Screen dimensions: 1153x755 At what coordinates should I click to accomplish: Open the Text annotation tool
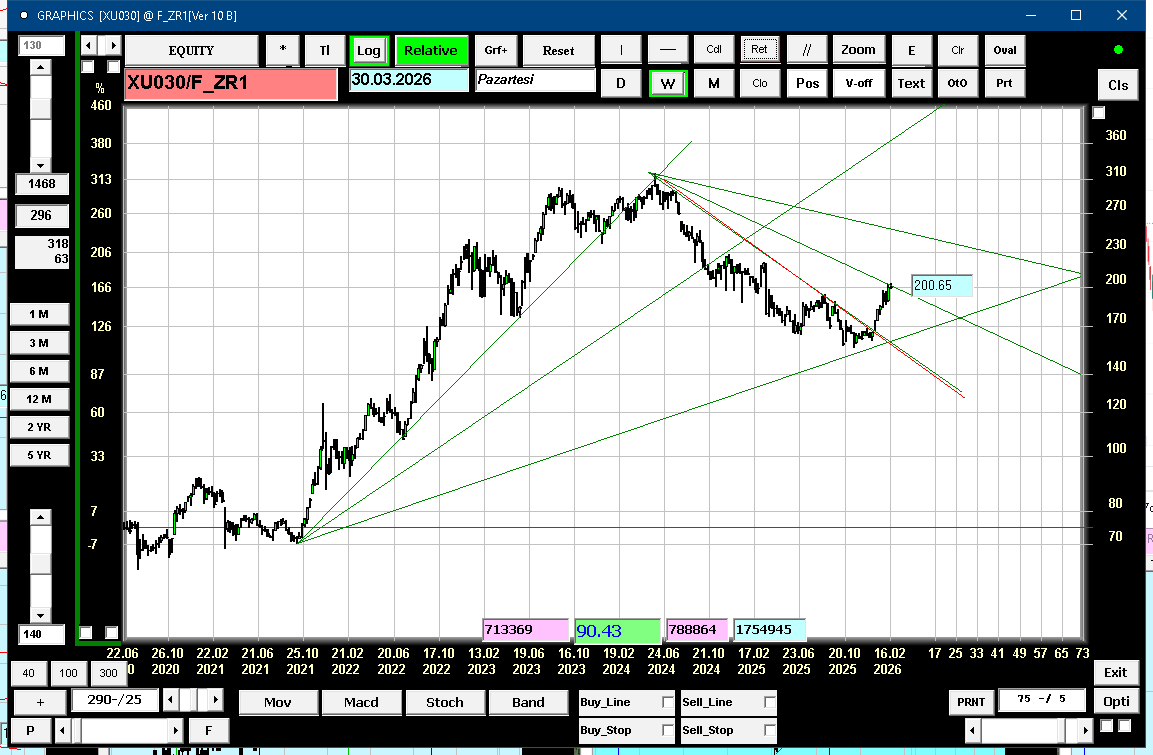point(910,83)
